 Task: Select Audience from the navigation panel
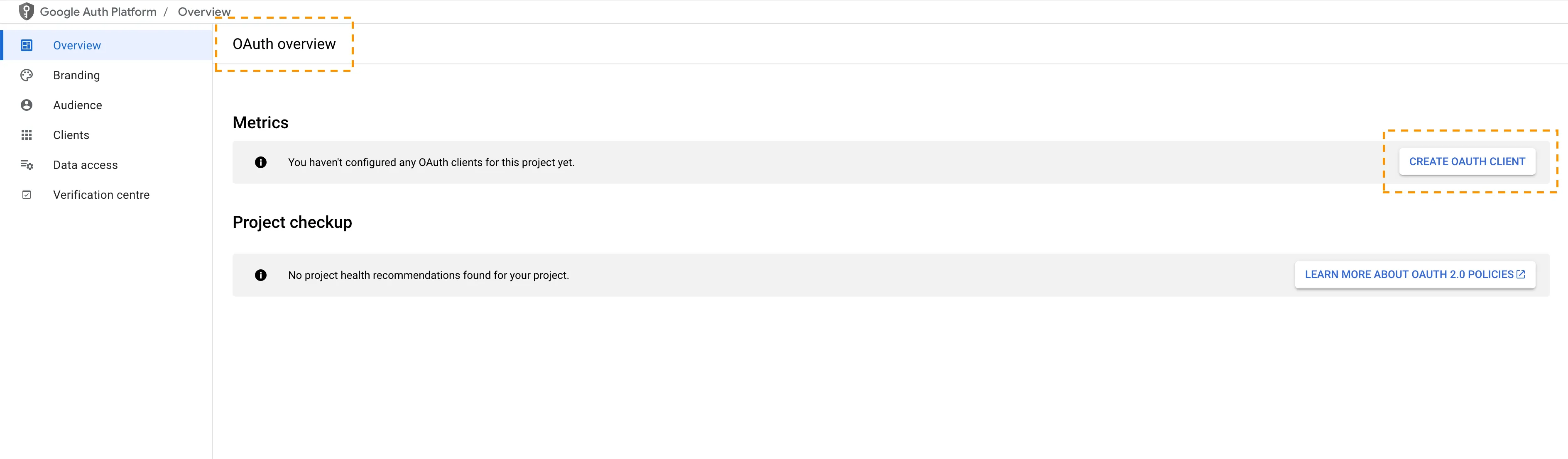77,105
